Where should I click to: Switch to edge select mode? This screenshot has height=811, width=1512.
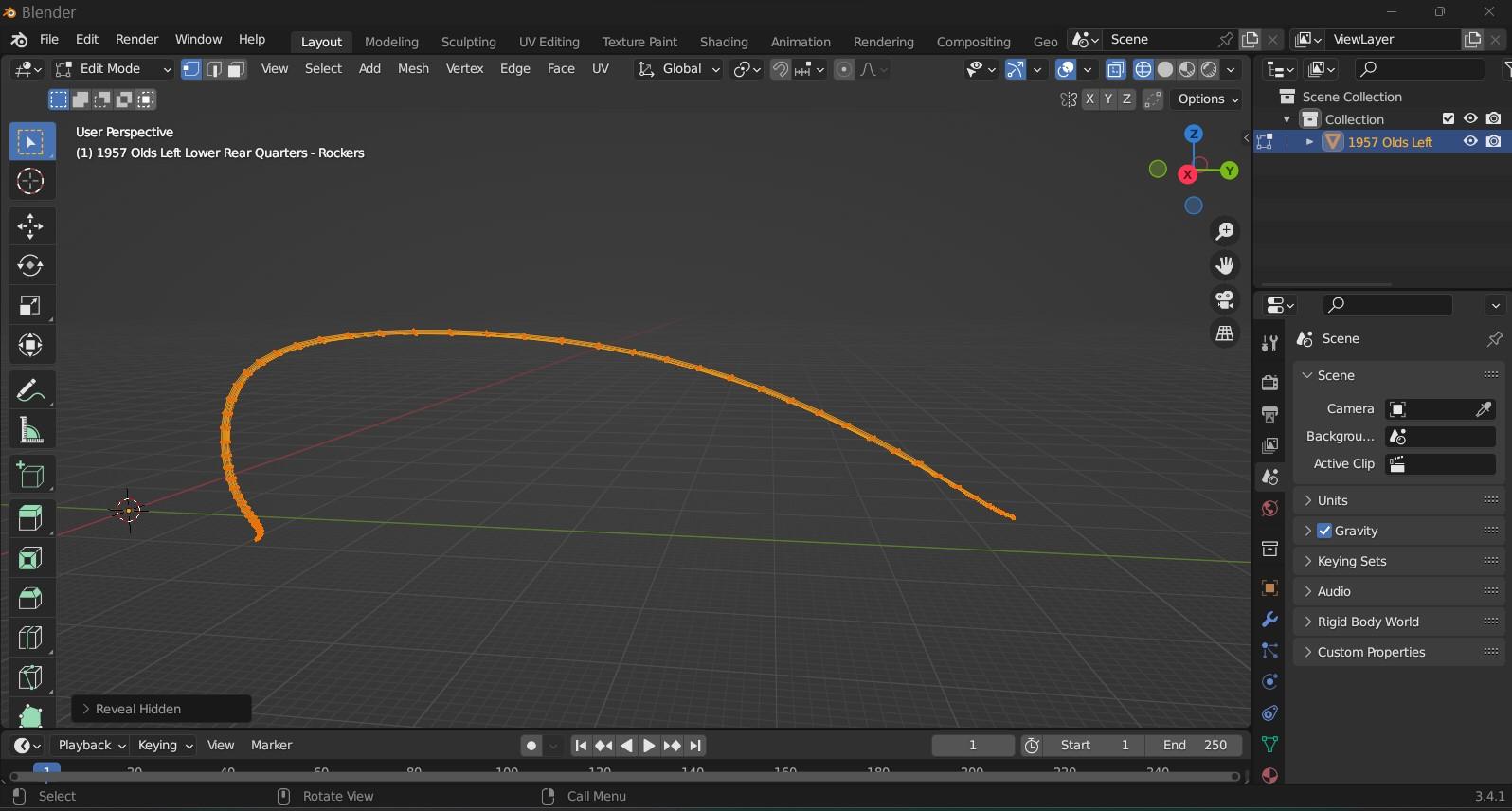tap(214, 69)
